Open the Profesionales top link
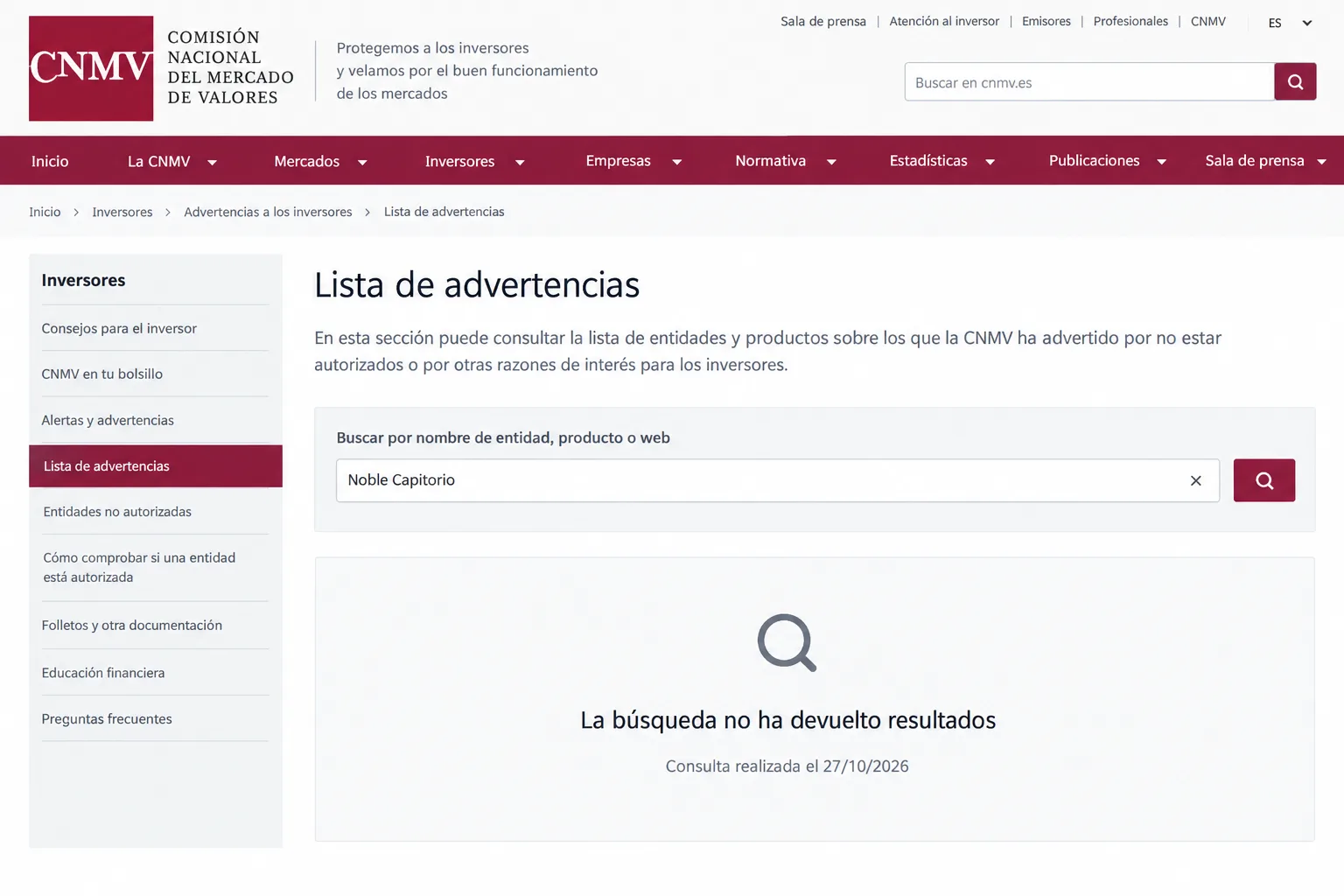This screenshot has width=1344, height=896. (x=1130, y=22)
